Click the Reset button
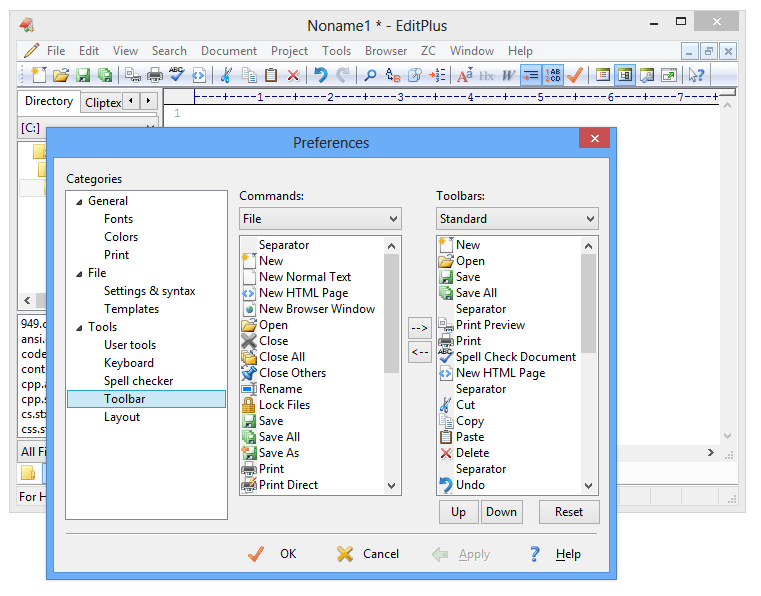Screen dimensions: 761x596 [x=569, y=512]
